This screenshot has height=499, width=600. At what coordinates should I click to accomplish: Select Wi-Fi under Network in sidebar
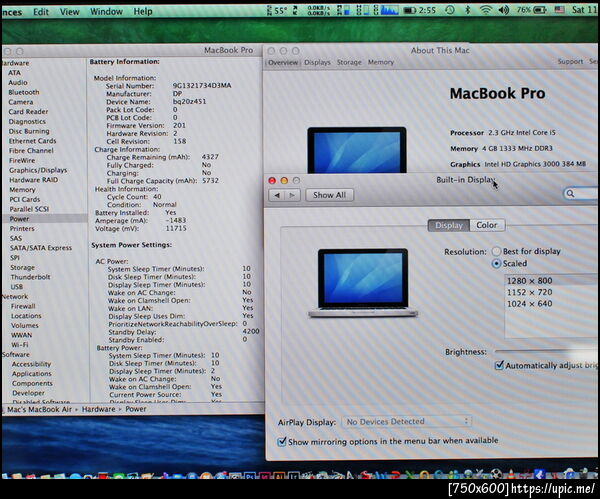20,344
